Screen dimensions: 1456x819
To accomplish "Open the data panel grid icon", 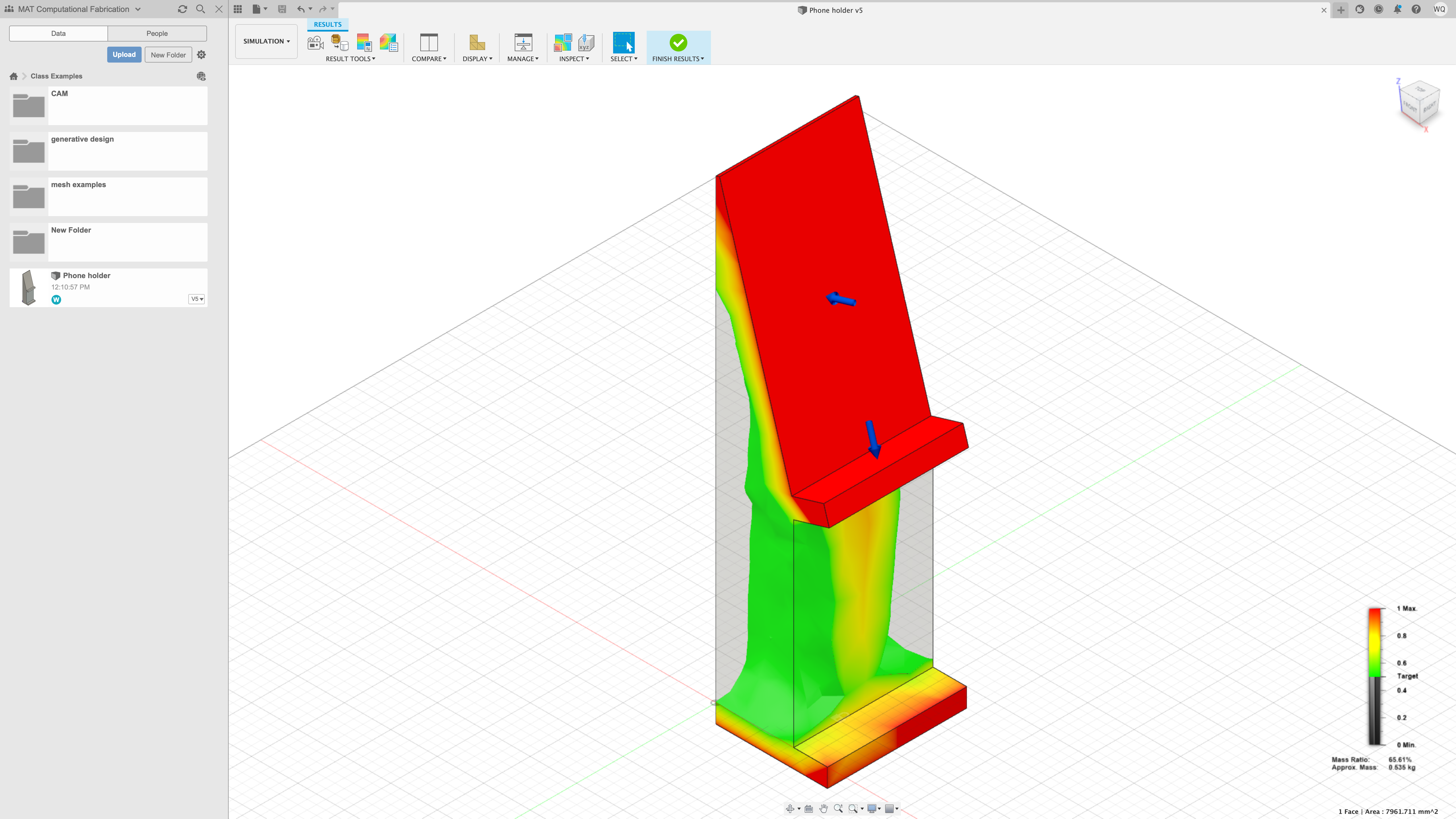I will coord(238,9).
